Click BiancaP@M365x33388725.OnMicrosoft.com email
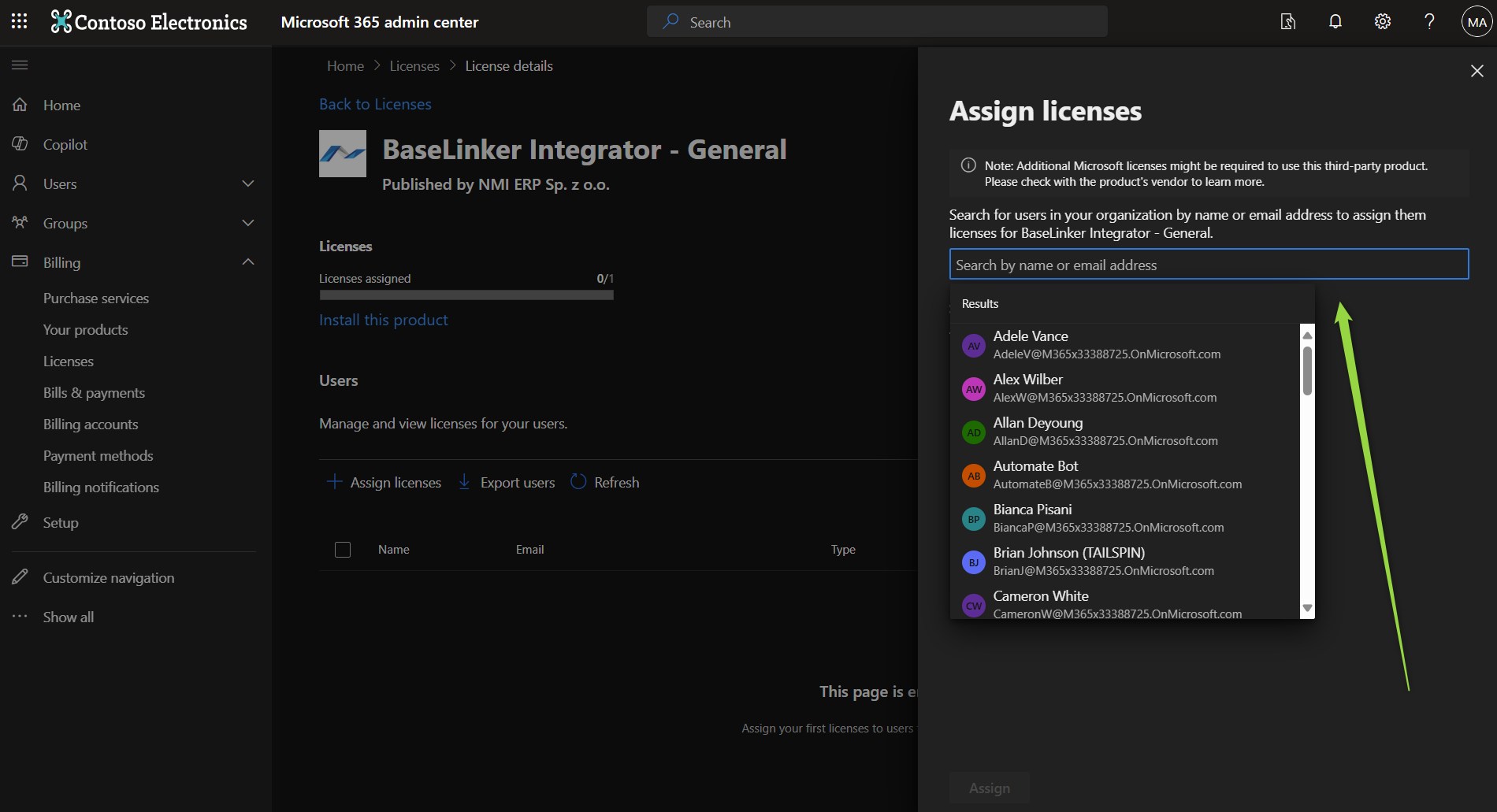1497x812 pixels. pyautogui.click(x=1109, y=528)
